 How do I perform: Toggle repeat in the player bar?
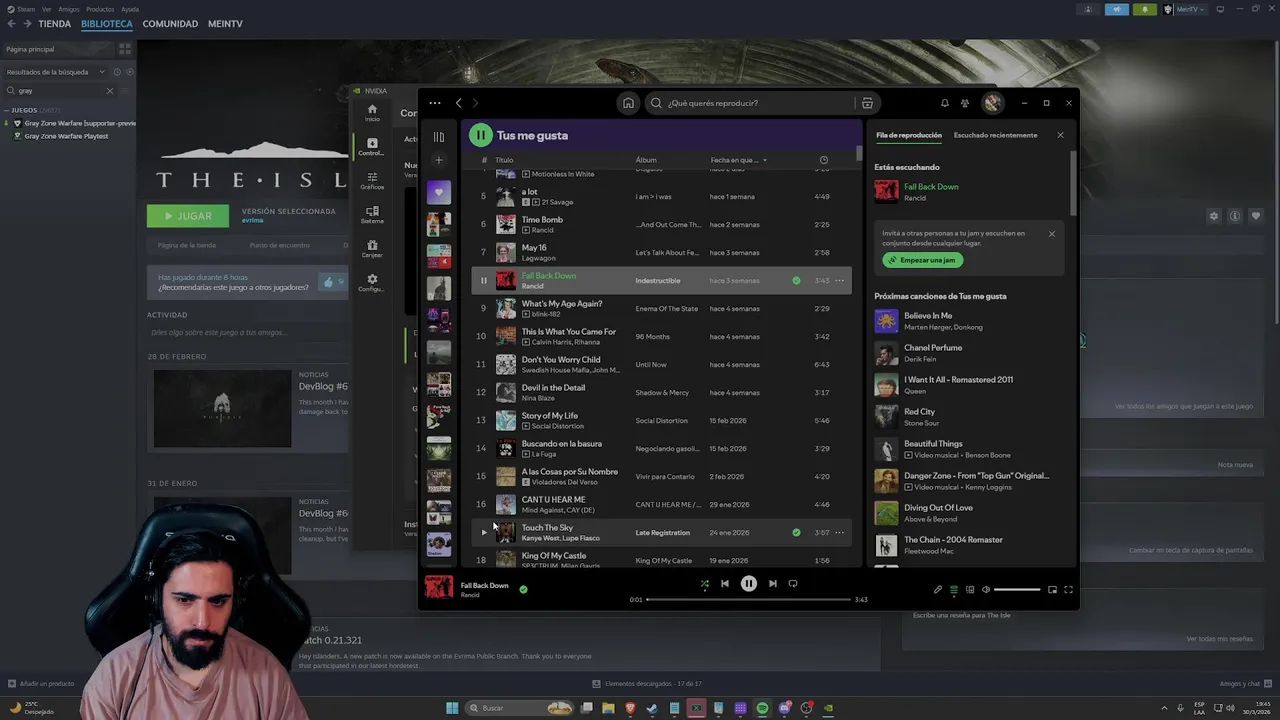coord(793,584)
